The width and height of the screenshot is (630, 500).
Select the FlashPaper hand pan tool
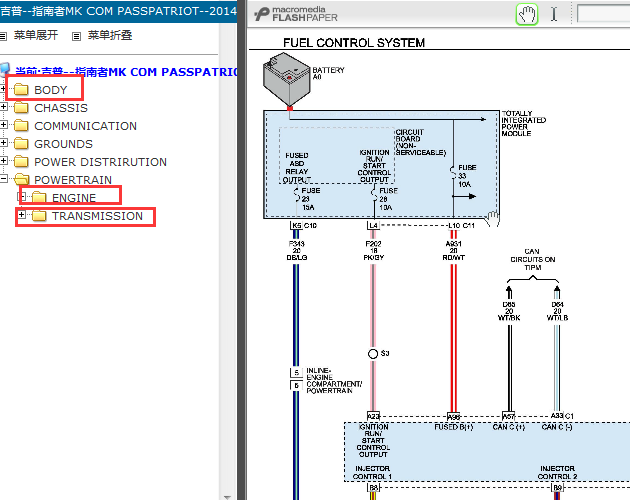pyautogui.click(x=527, y=14)
